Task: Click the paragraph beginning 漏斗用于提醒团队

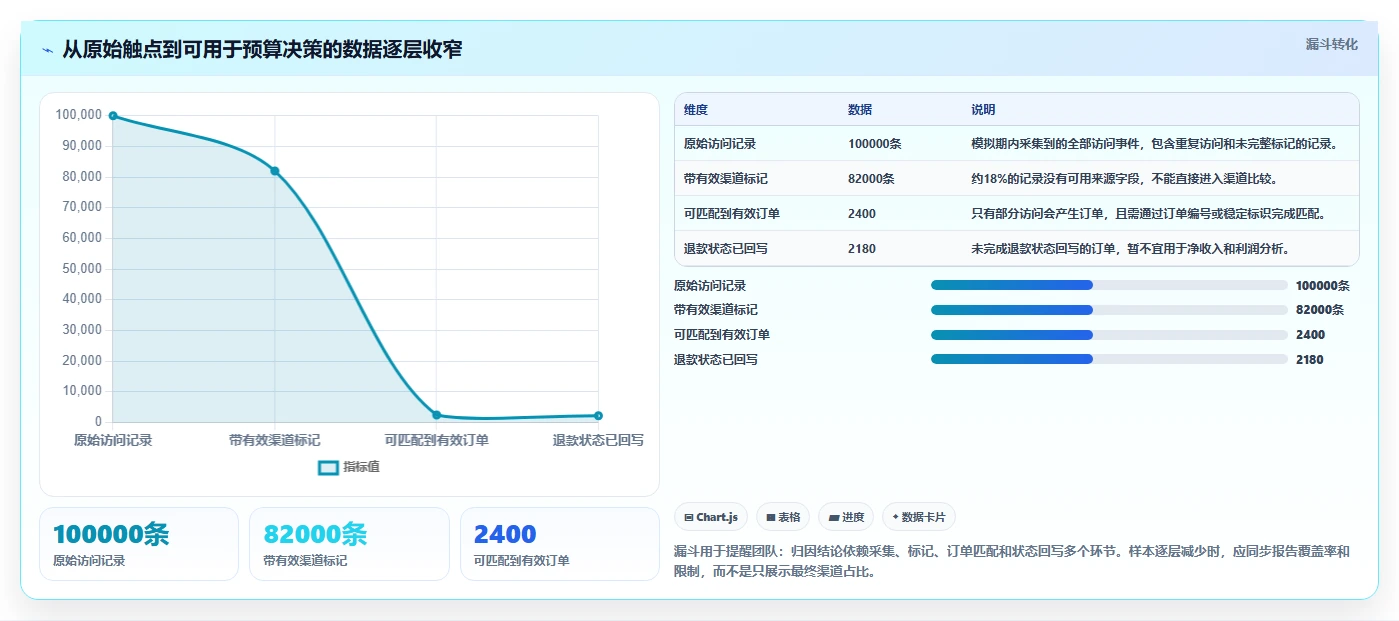Action: coord(1013,561)
